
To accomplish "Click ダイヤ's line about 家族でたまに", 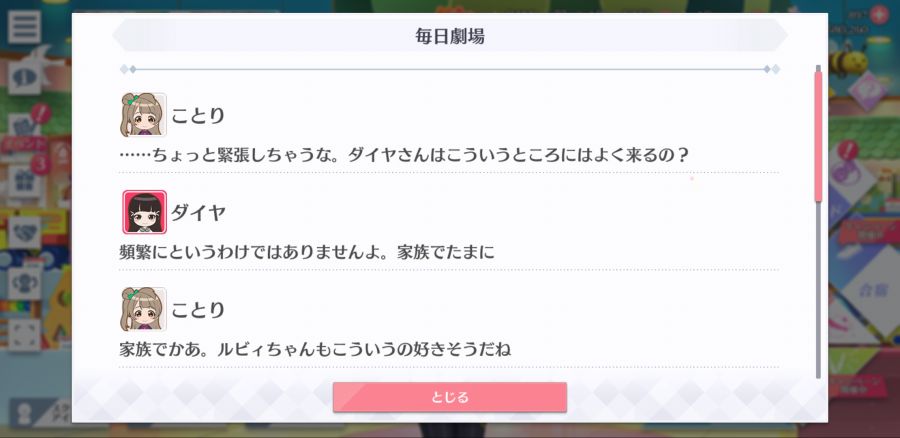I will pos(307,253).
